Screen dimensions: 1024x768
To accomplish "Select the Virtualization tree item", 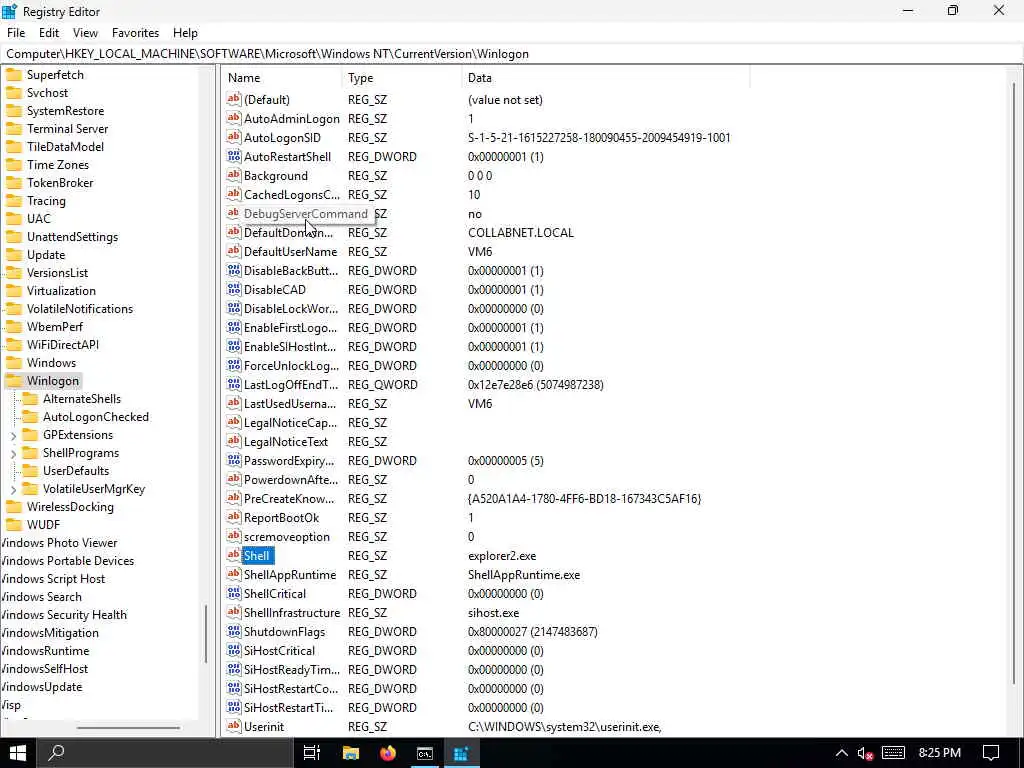I will tap(61, 291).
